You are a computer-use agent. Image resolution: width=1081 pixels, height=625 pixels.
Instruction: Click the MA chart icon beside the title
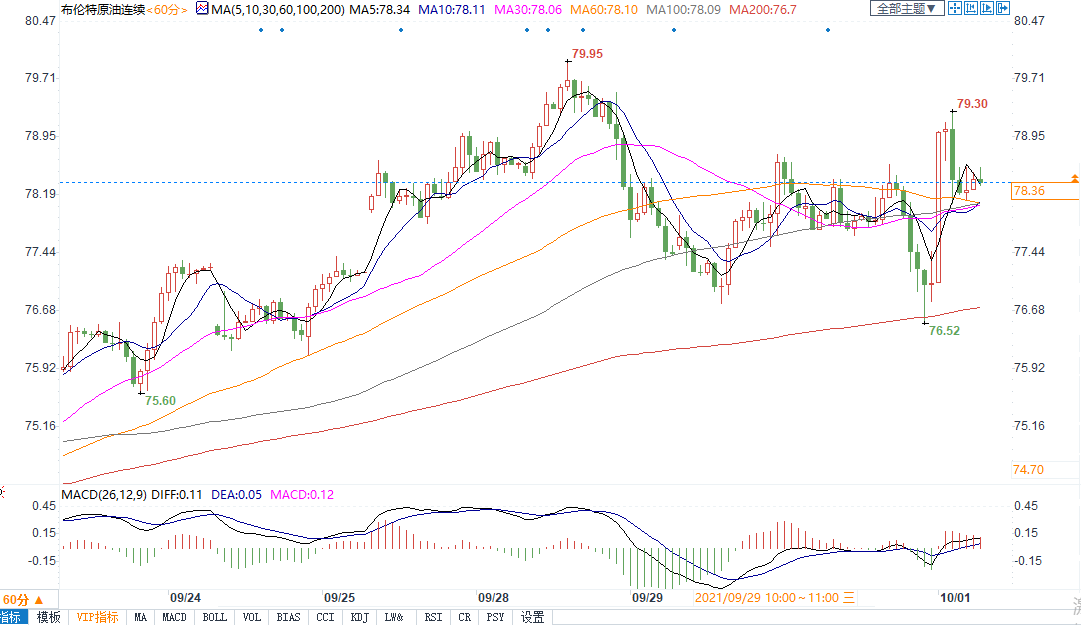point(201,9)
